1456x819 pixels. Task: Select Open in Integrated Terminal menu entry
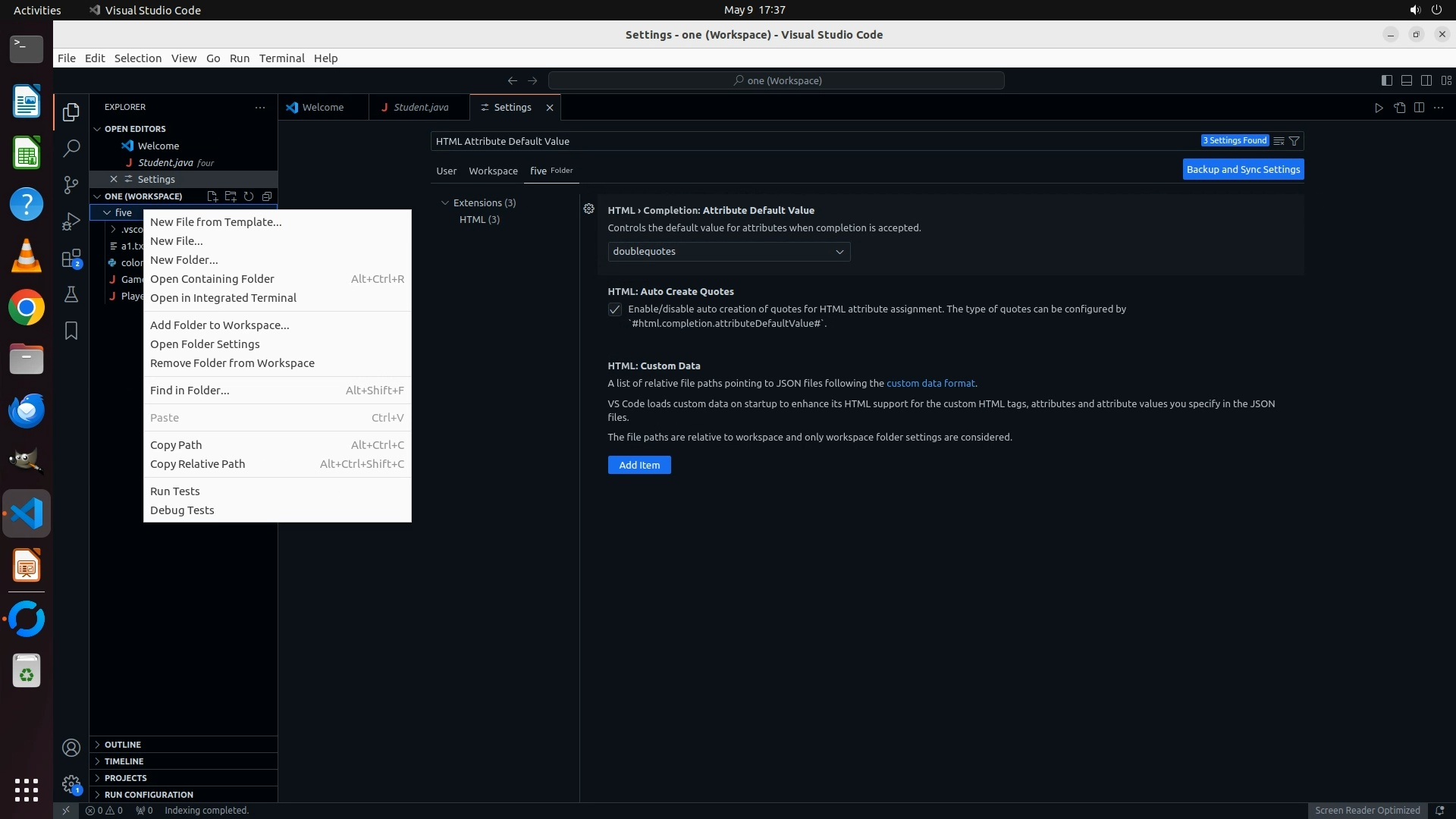[223, 298]
